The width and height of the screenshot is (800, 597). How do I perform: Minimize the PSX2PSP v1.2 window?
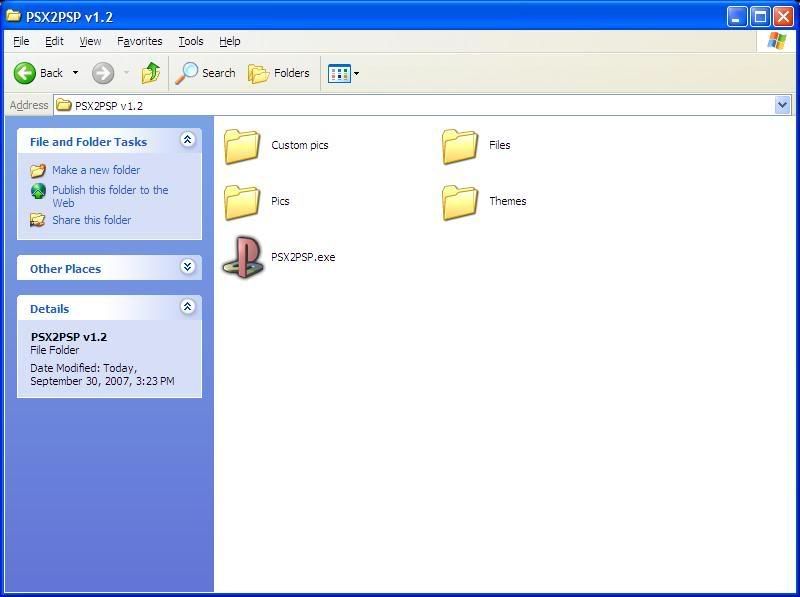tap(736, 17)
